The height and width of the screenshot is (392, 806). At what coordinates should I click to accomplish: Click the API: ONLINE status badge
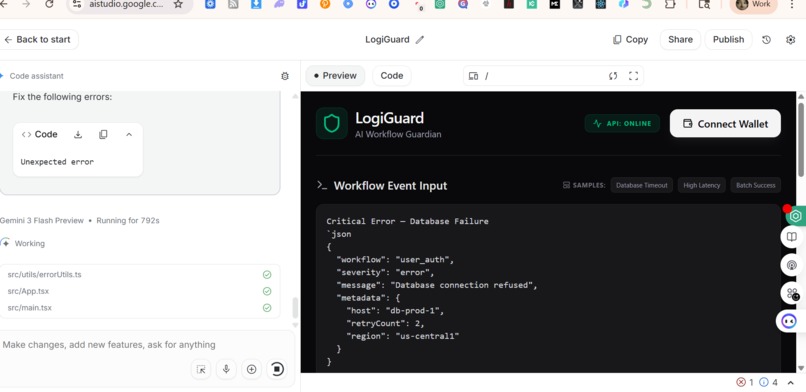[x=622, y=123]
